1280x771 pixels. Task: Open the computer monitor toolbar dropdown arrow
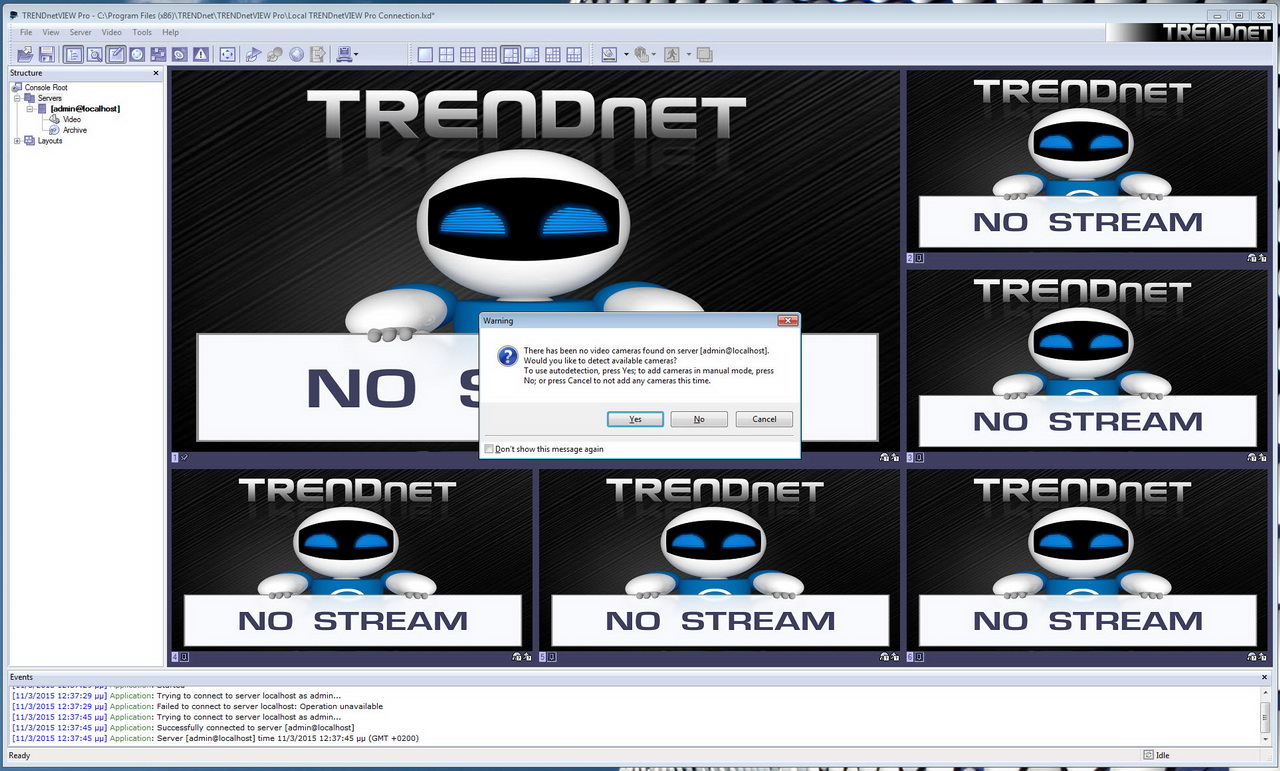356,55
